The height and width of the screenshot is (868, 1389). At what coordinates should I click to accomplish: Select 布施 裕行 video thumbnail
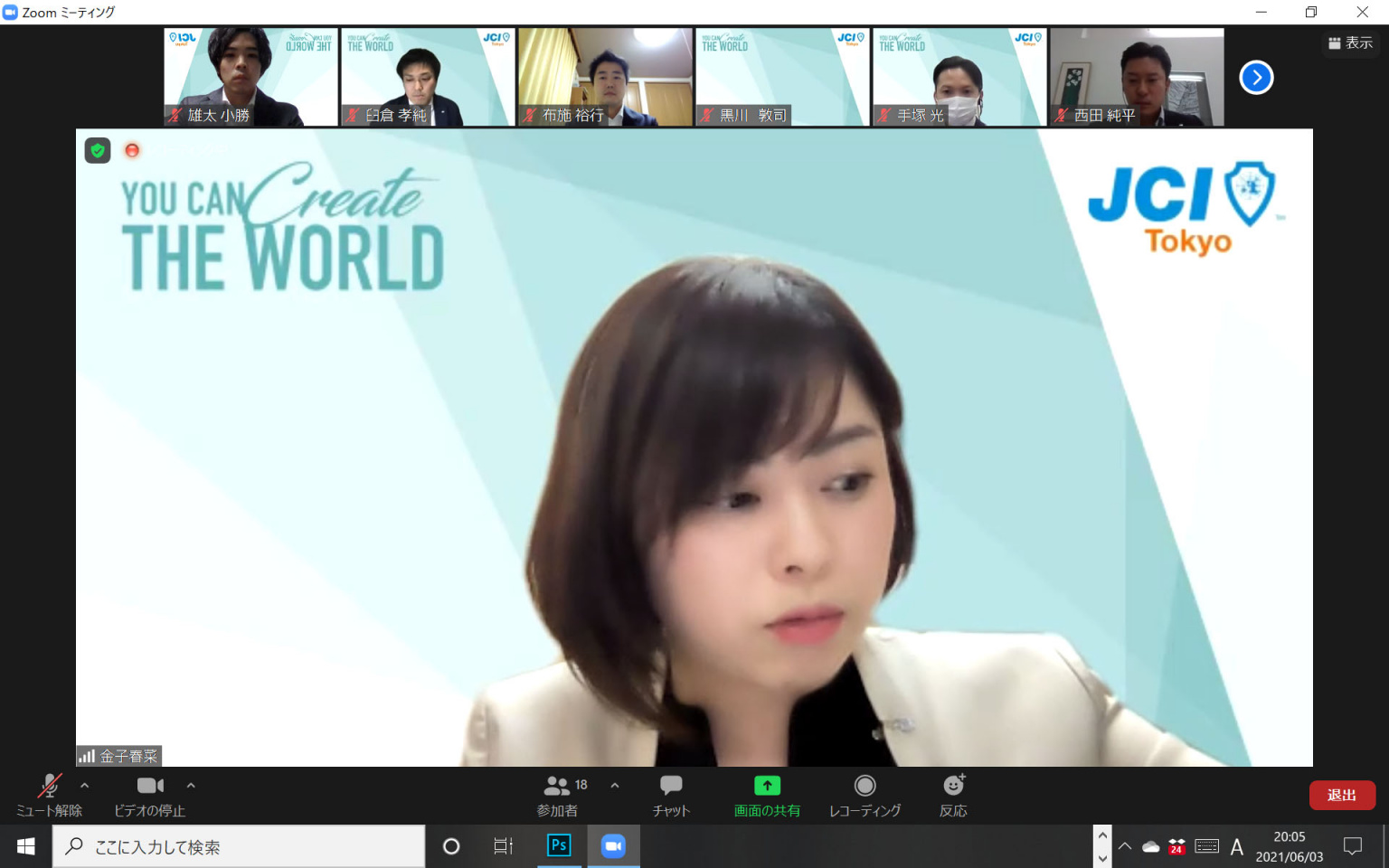(x=605, y=77)
